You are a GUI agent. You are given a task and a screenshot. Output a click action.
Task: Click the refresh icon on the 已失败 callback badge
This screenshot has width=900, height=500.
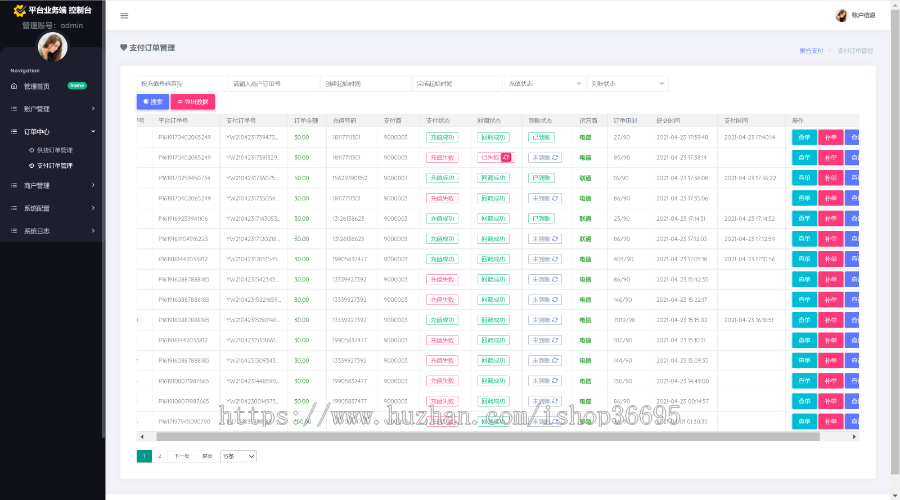click(x=505, y=157)
